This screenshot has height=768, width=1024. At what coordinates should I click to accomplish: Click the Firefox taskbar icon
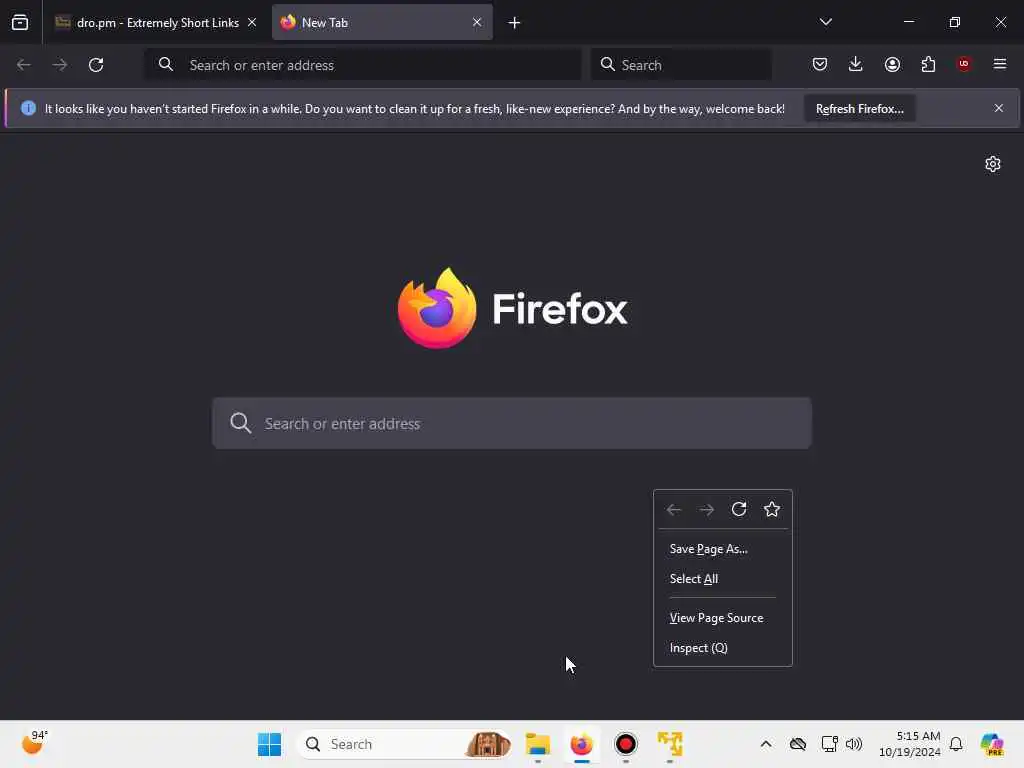582,744
